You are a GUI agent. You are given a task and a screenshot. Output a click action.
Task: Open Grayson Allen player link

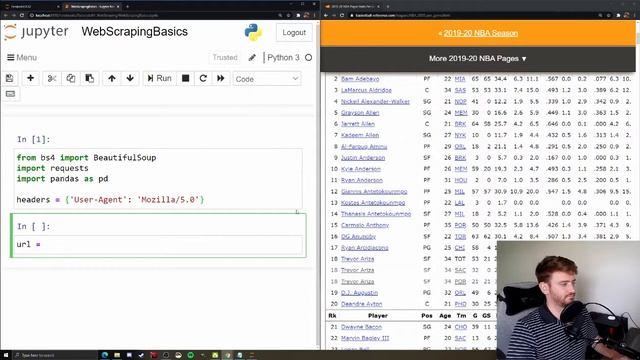[x=360, y=113]
